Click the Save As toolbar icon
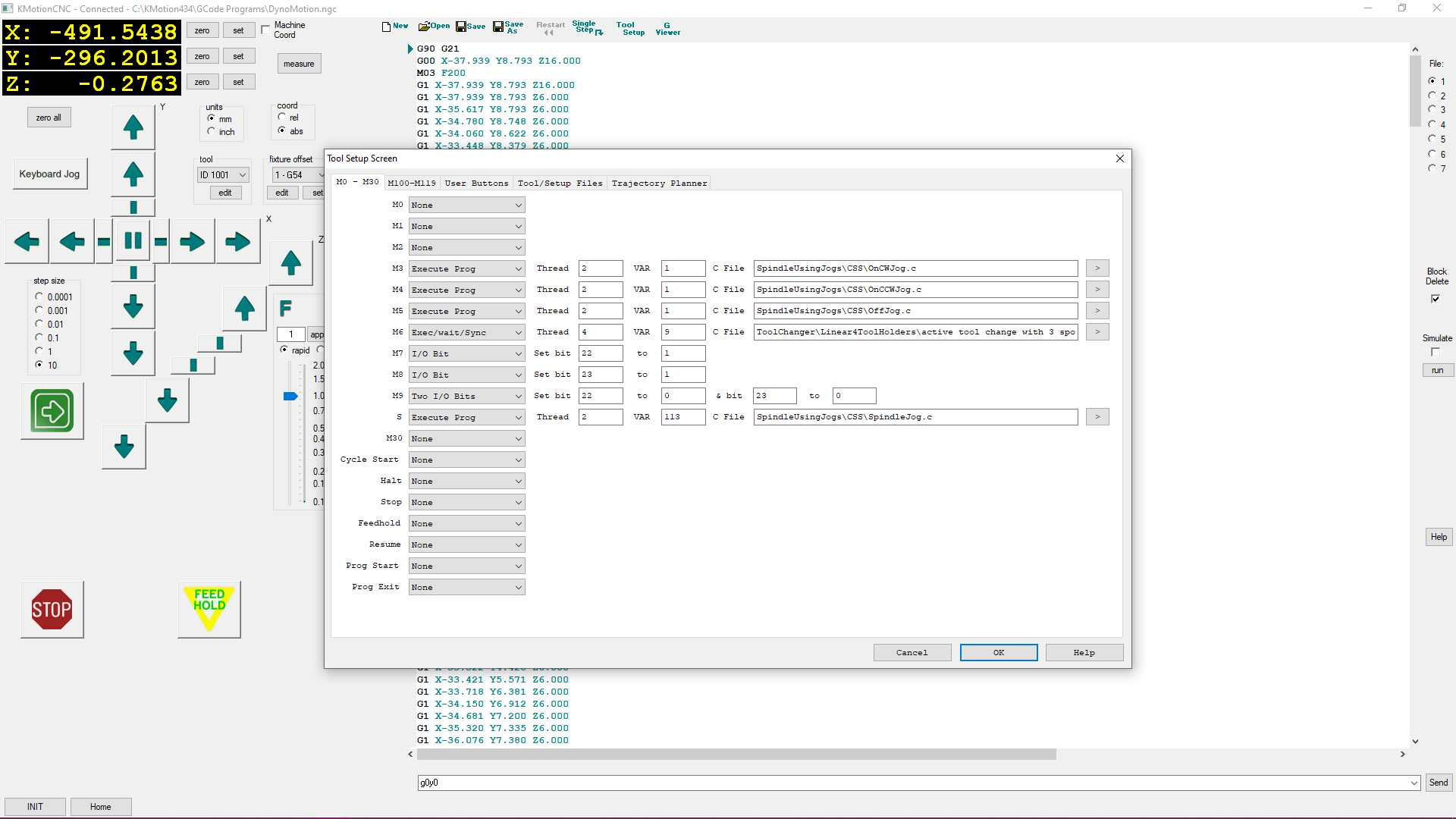1456x819 pixels. [508, 27]
